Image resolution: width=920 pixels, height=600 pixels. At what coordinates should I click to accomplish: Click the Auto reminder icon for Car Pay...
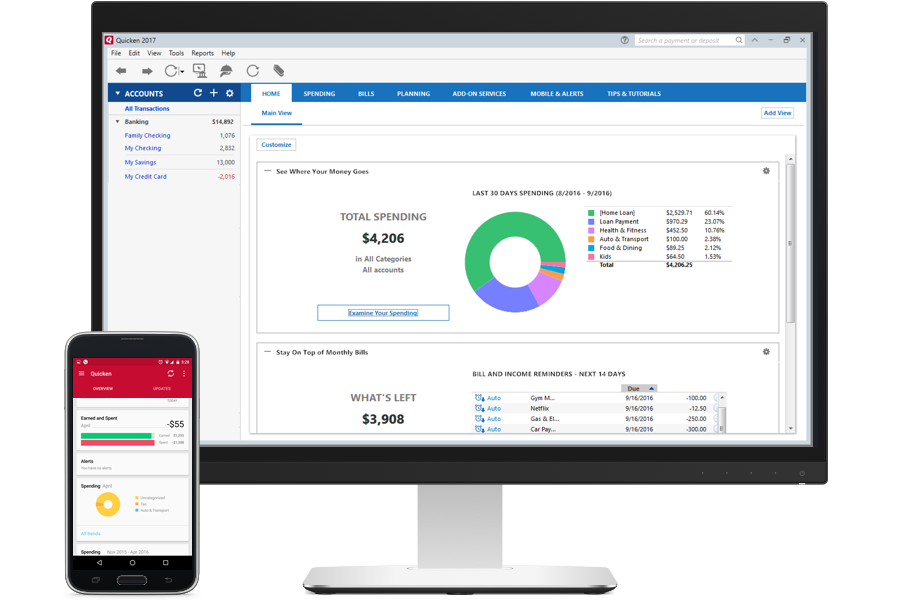coord(479,429)
